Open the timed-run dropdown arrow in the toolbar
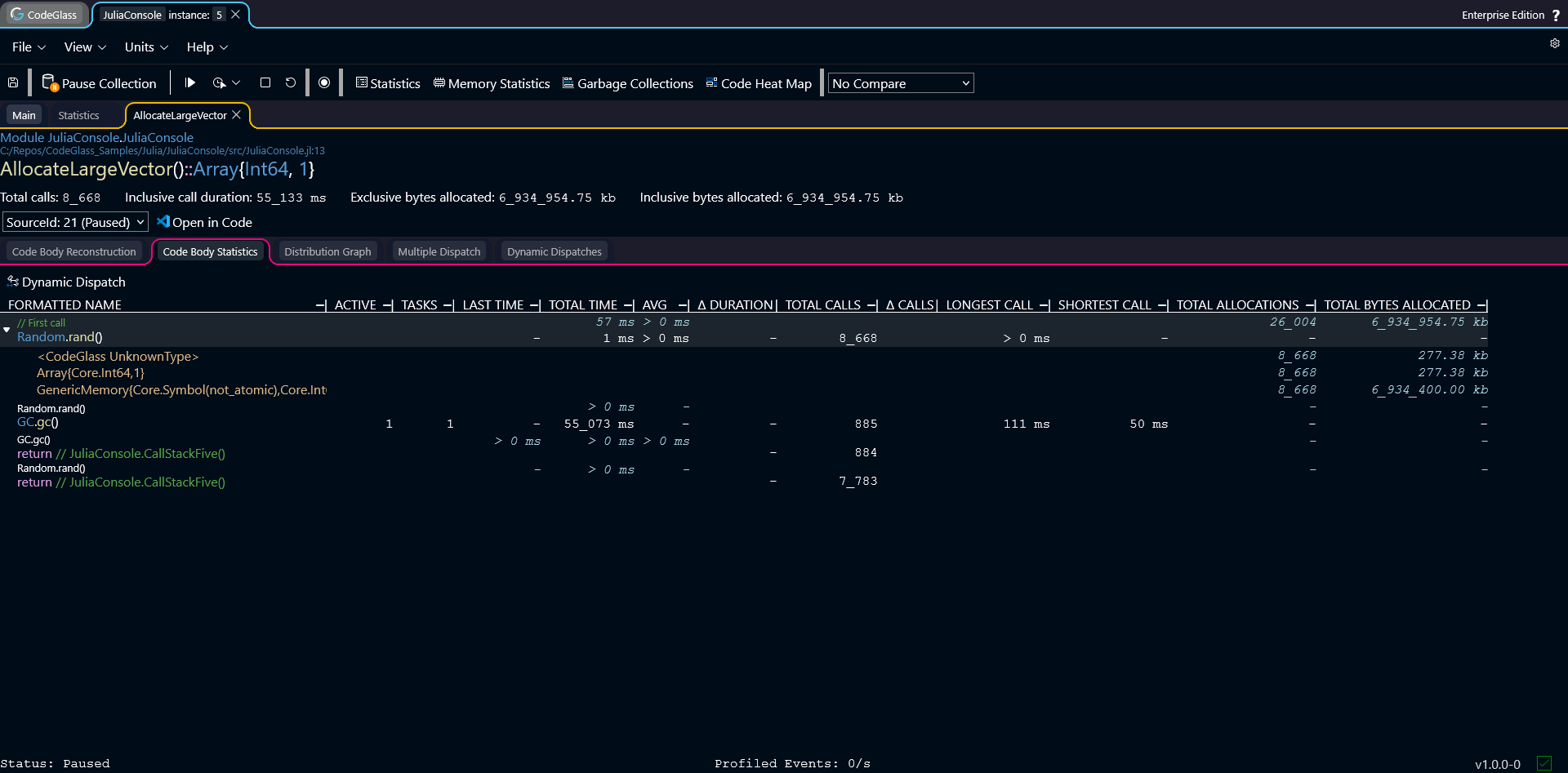 click(236, 82)
